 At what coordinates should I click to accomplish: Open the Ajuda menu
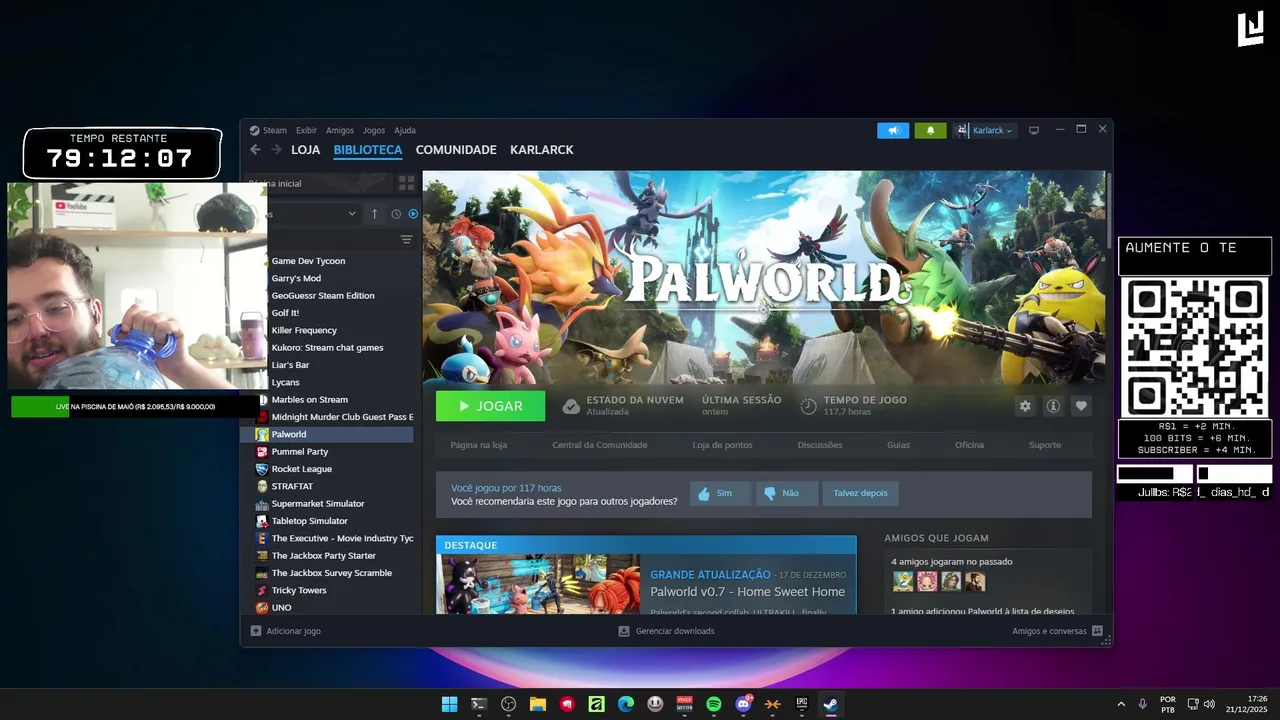click(x=405, y=130)
